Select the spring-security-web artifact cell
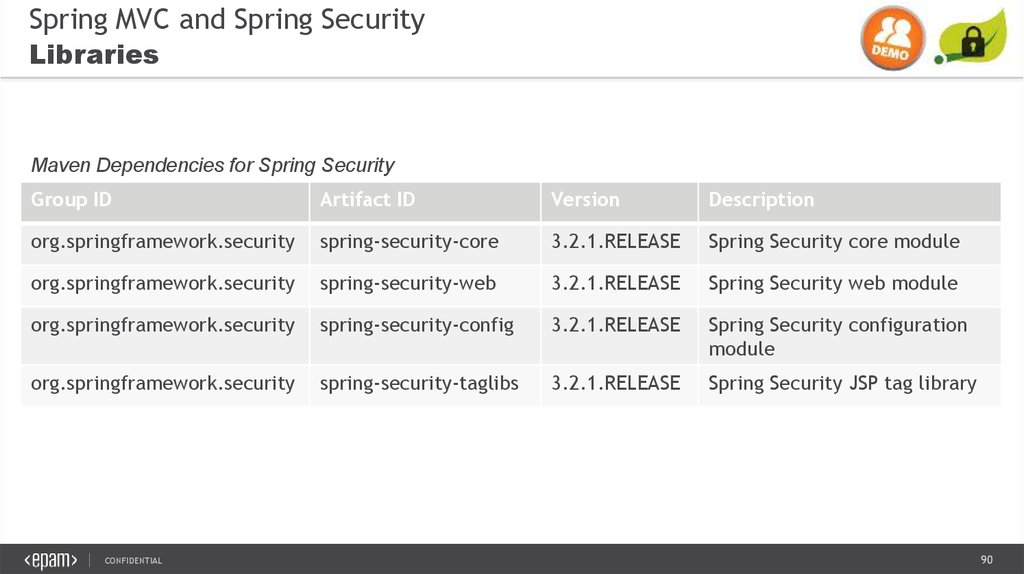1024x574 pixels. [x=408, y=284]
